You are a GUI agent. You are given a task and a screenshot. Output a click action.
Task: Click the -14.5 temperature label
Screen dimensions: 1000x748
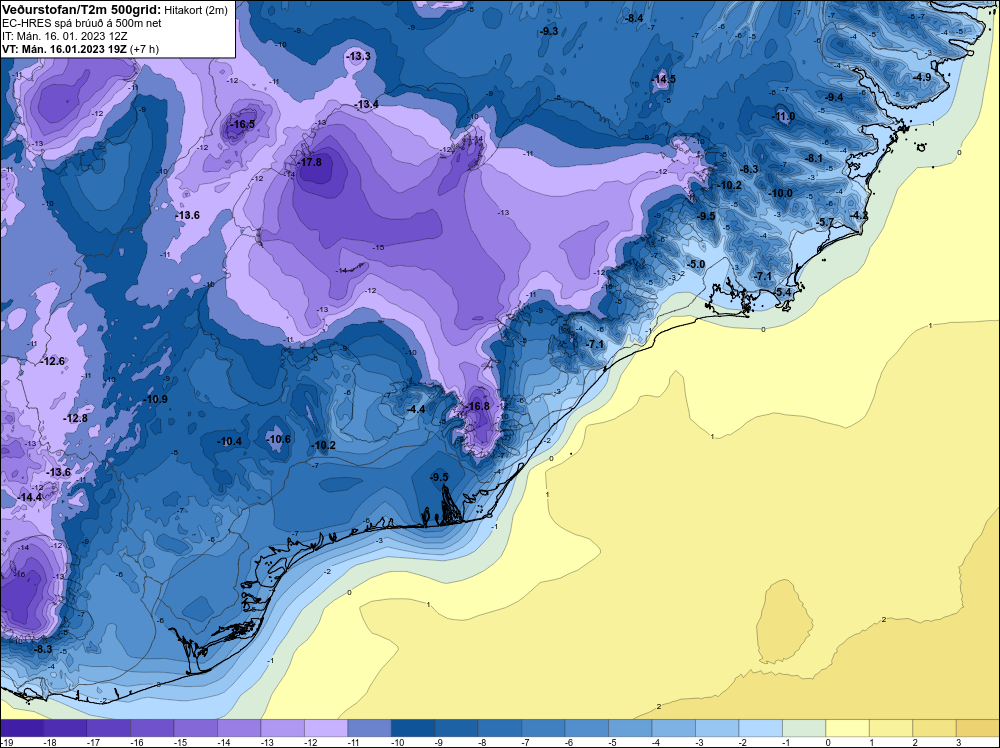664,79
